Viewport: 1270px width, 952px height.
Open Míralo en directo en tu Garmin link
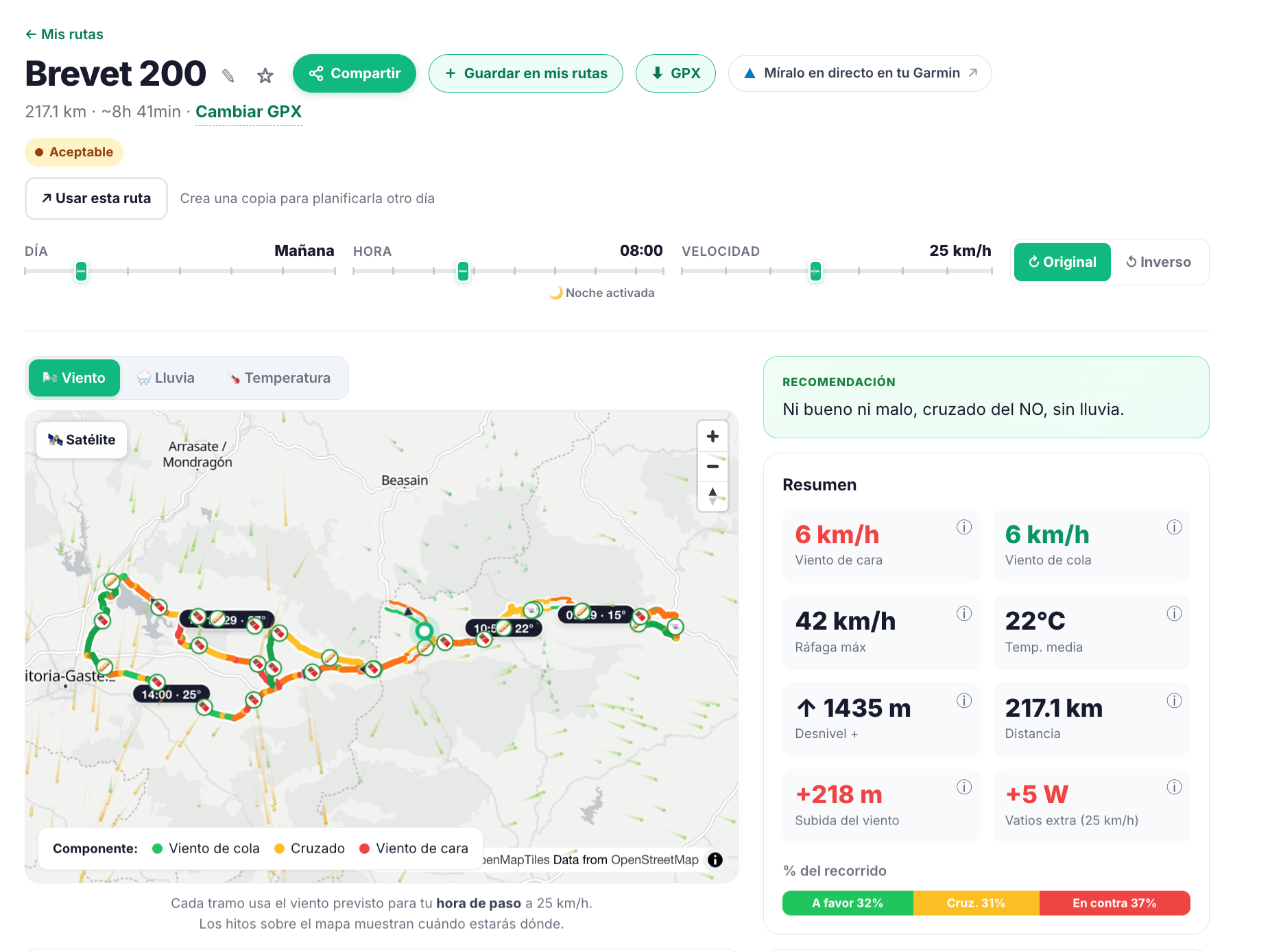[860, 73]
